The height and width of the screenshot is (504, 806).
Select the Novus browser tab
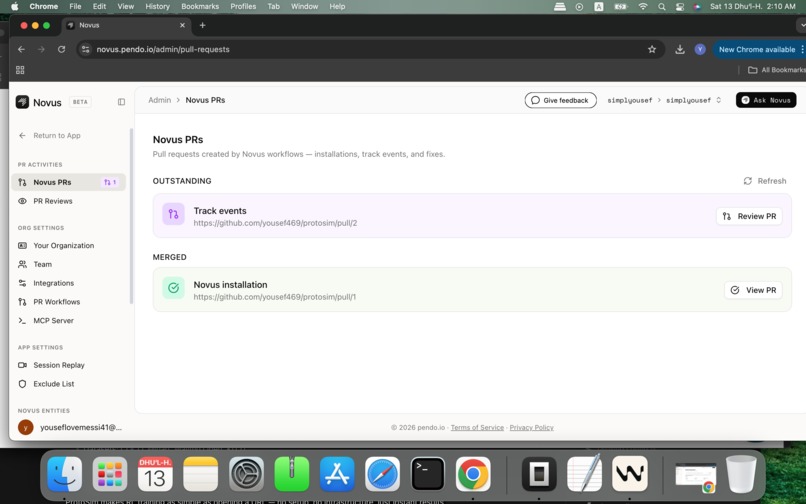pos(126,25)
